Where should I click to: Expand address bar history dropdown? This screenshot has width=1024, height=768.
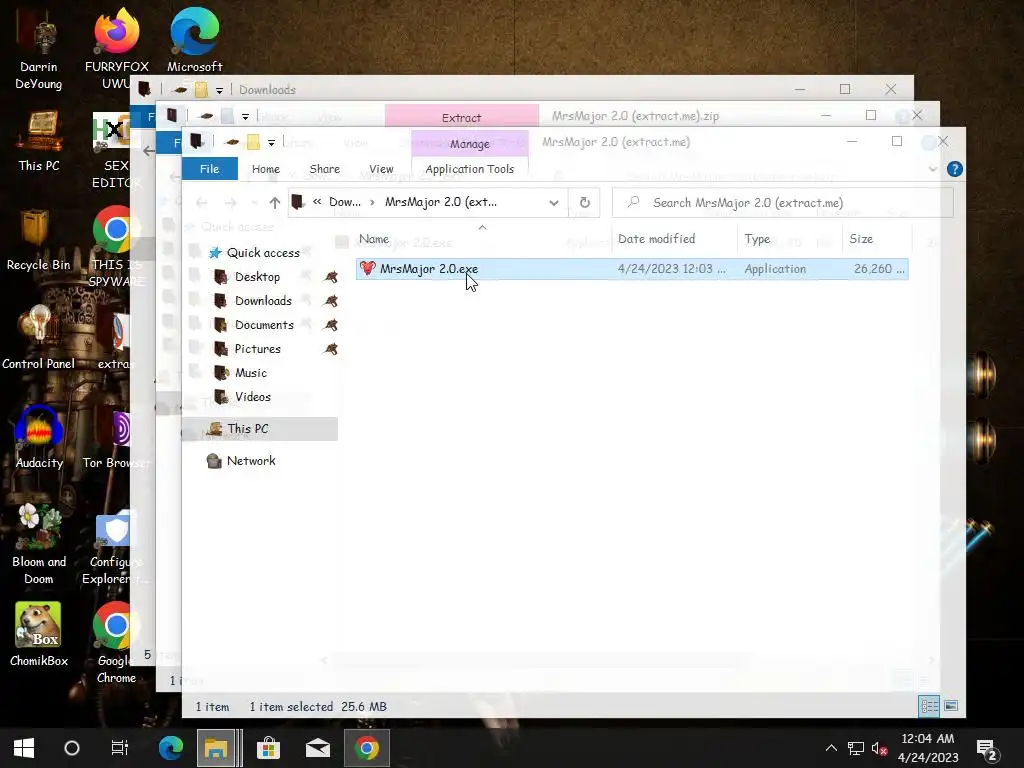pyautogui.click(x=554, y=202)
